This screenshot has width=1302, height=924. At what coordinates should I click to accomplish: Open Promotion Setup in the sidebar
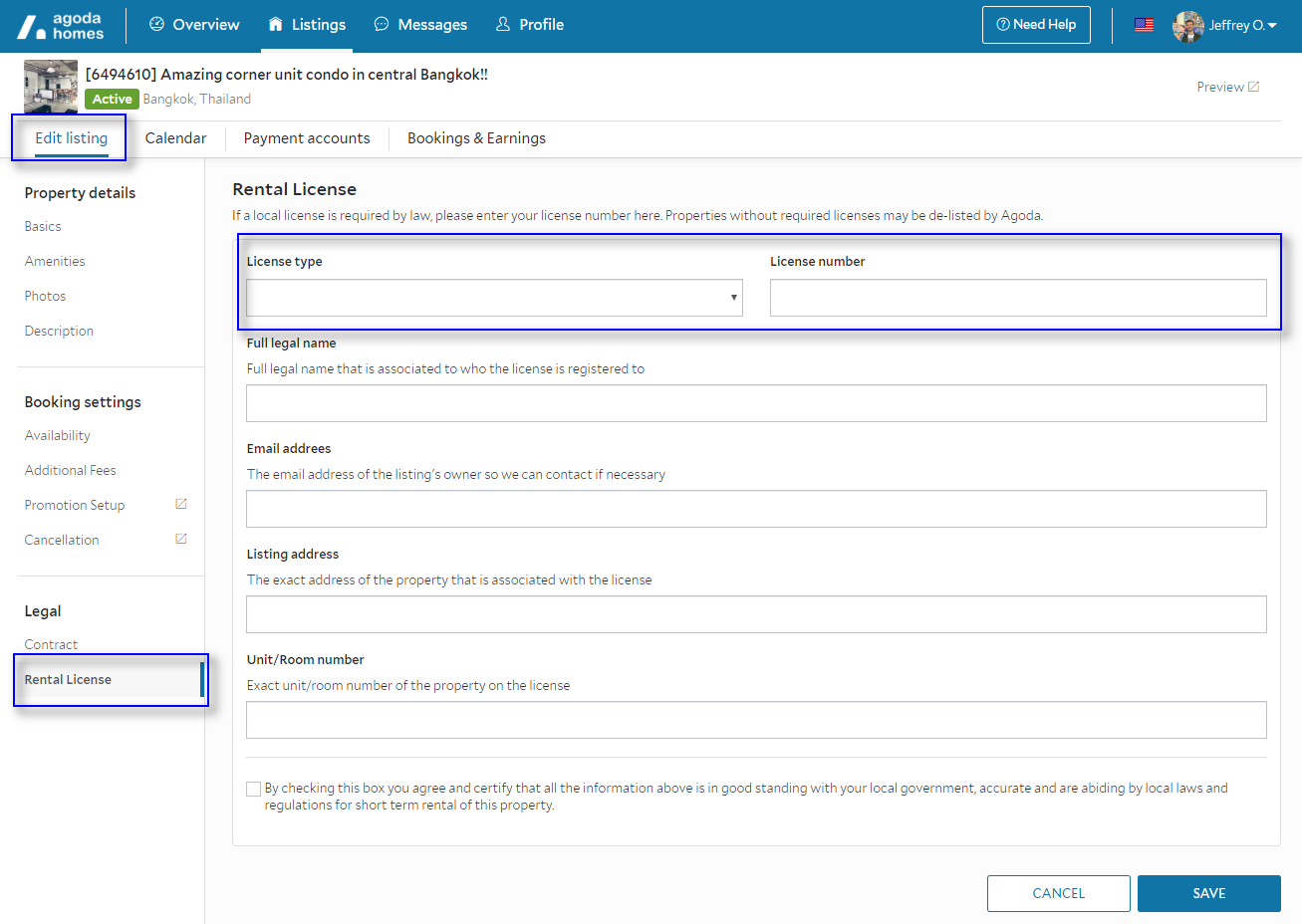pos(75,505)
